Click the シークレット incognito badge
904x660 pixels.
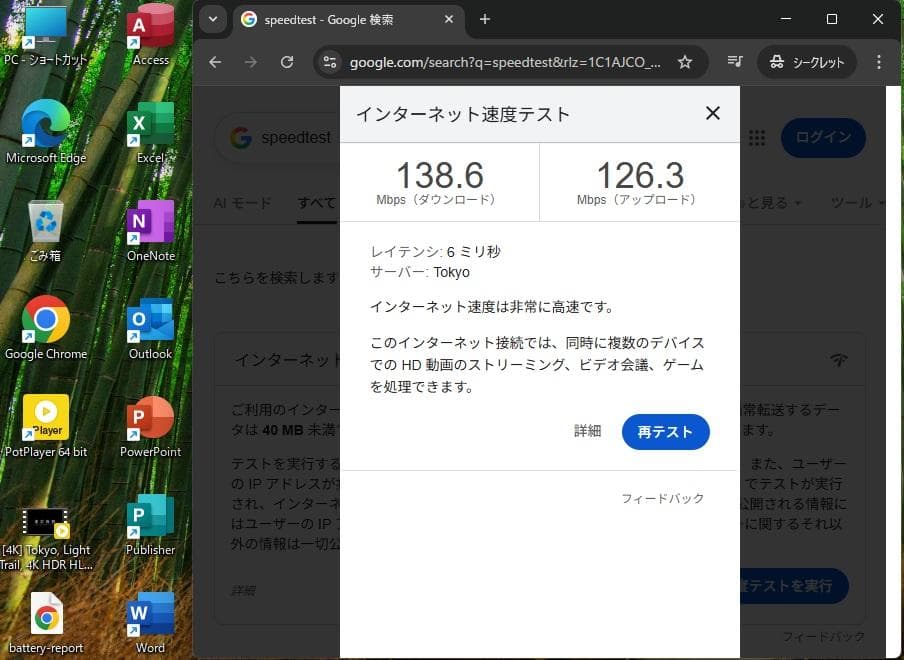[808, 61]
